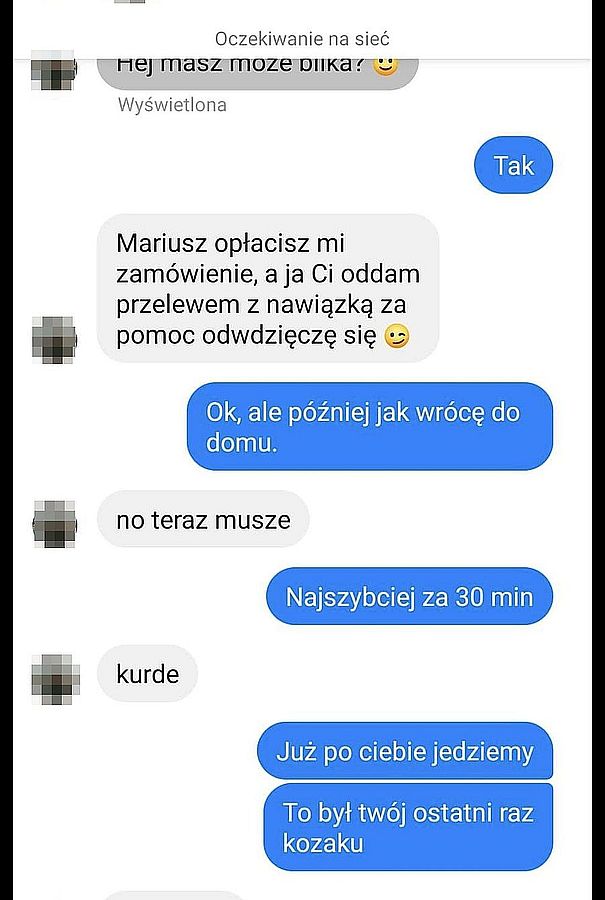Tap the smiling emoji after "blika?"

coord(386,67)
